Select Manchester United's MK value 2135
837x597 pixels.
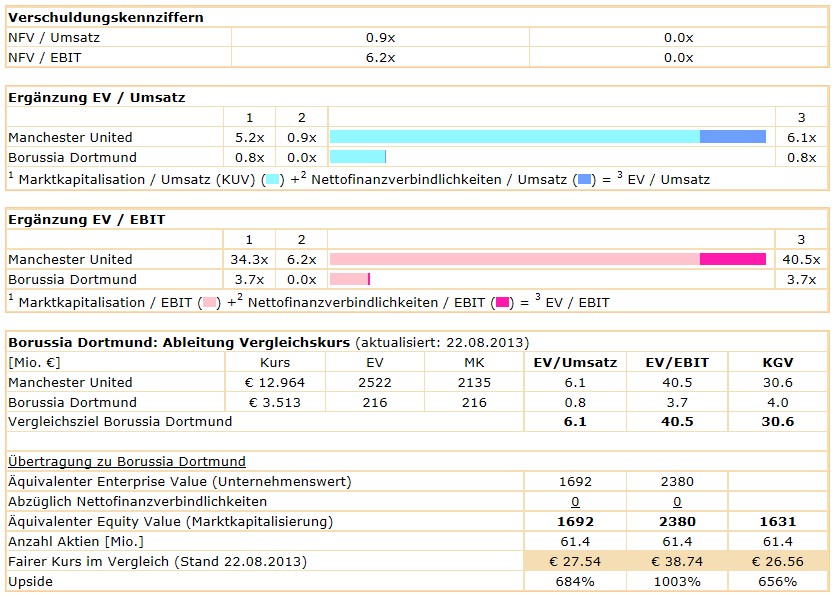point(474,383)
